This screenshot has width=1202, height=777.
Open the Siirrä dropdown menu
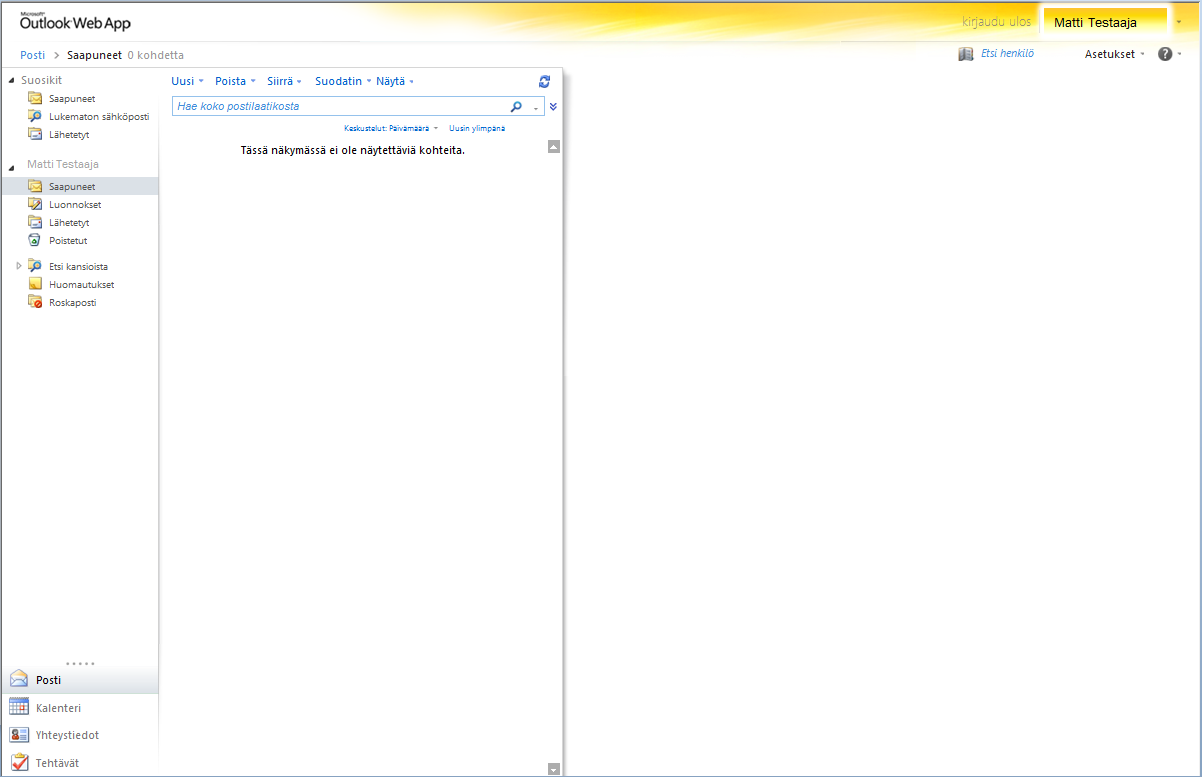tap(284, 81)
